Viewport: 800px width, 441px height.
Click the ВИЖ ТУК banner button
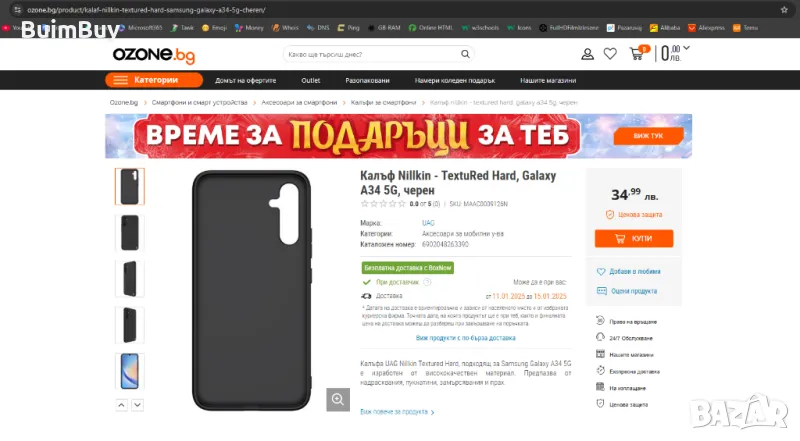(648, 136)
